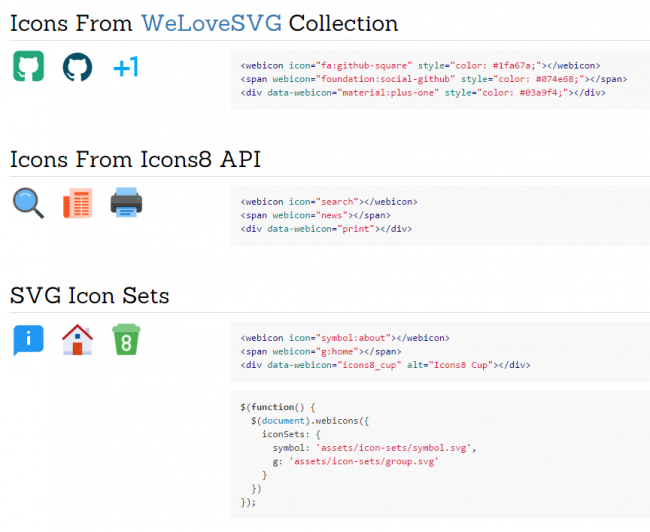Click the orange news icon
The image size is (650, 532).
tap(78, 203)
